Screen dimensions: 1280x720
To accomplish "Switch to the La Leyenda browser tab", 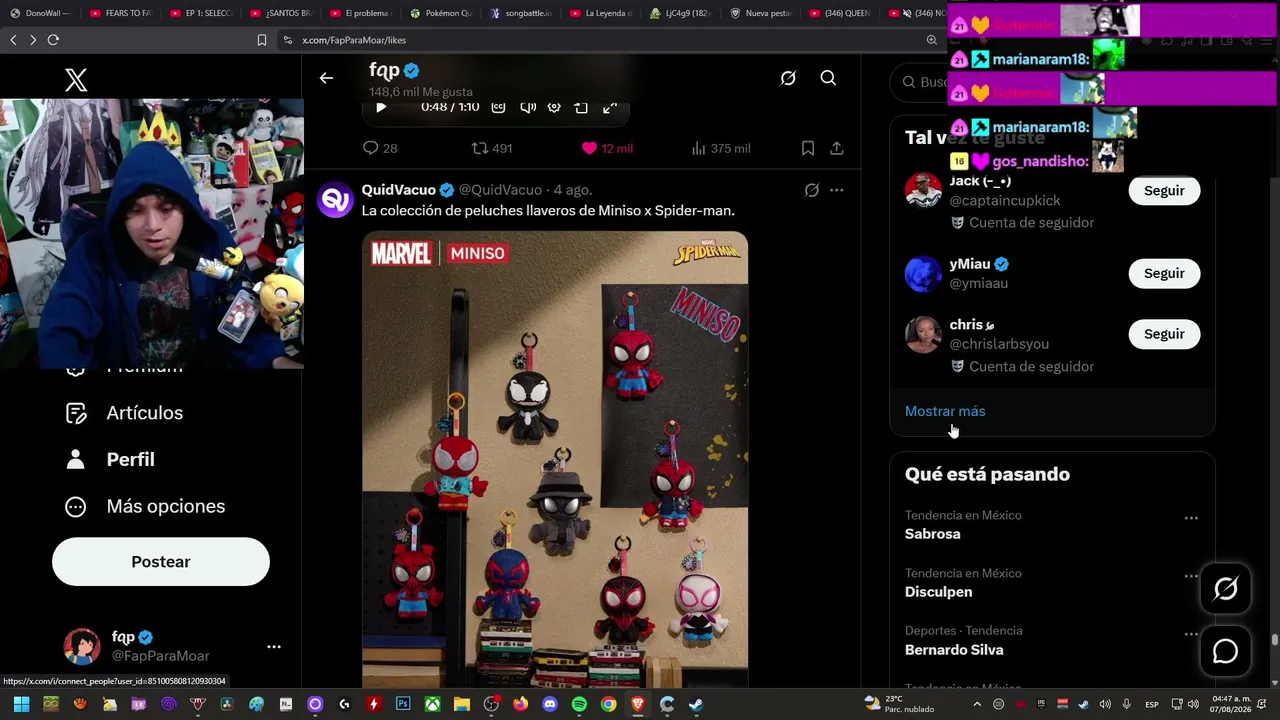I will click(601, 13).
